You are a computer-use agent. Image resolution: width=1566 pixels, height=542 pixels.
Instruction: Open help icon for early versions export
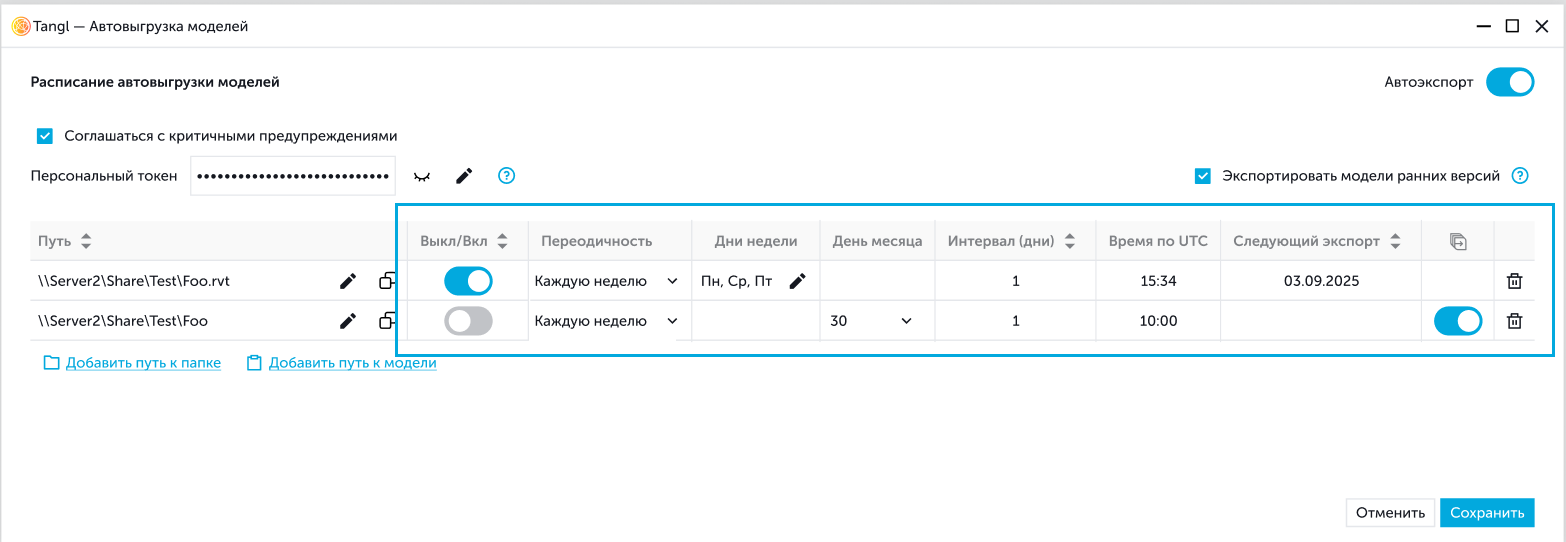(1520, 176)
